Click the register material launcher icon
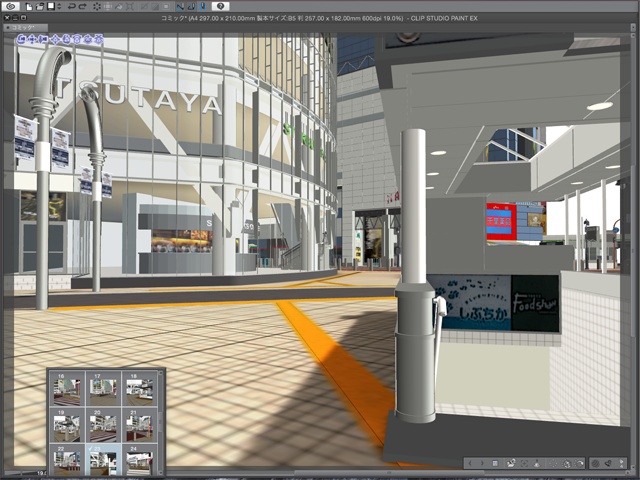This screenshot has width=640, height=480. pyautogui.click(x=621, y=463)
